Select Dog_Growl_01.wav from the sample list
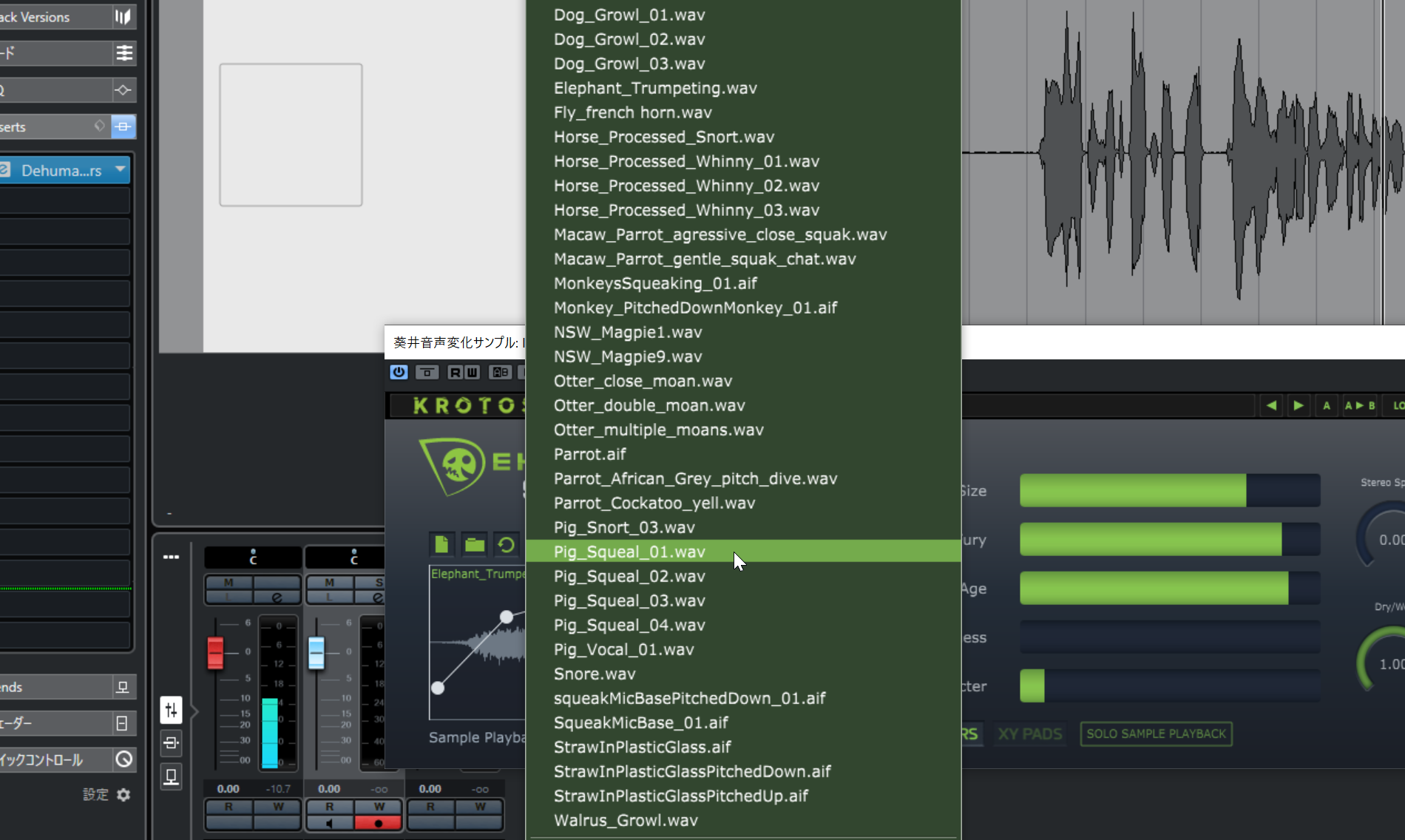 [x=743, y=15]
